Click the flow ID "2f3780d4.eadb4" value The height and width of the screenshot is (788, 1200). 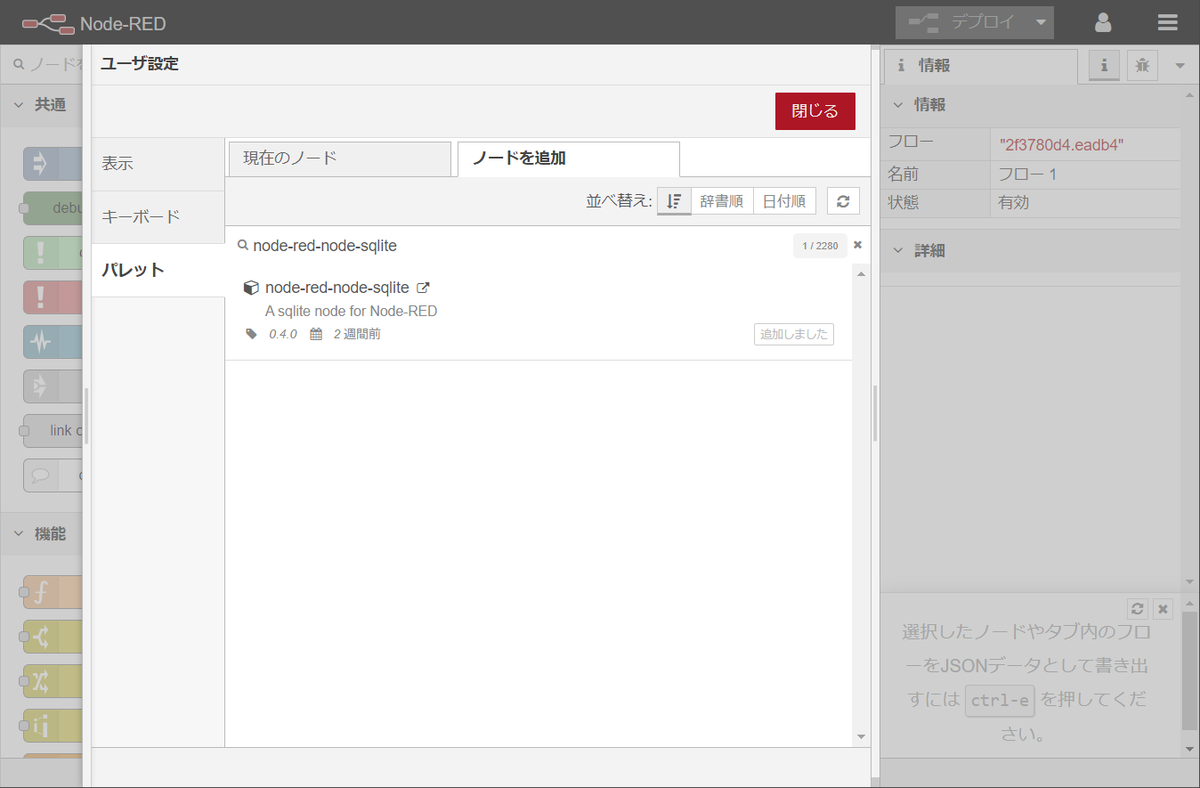pos(1062,145)
